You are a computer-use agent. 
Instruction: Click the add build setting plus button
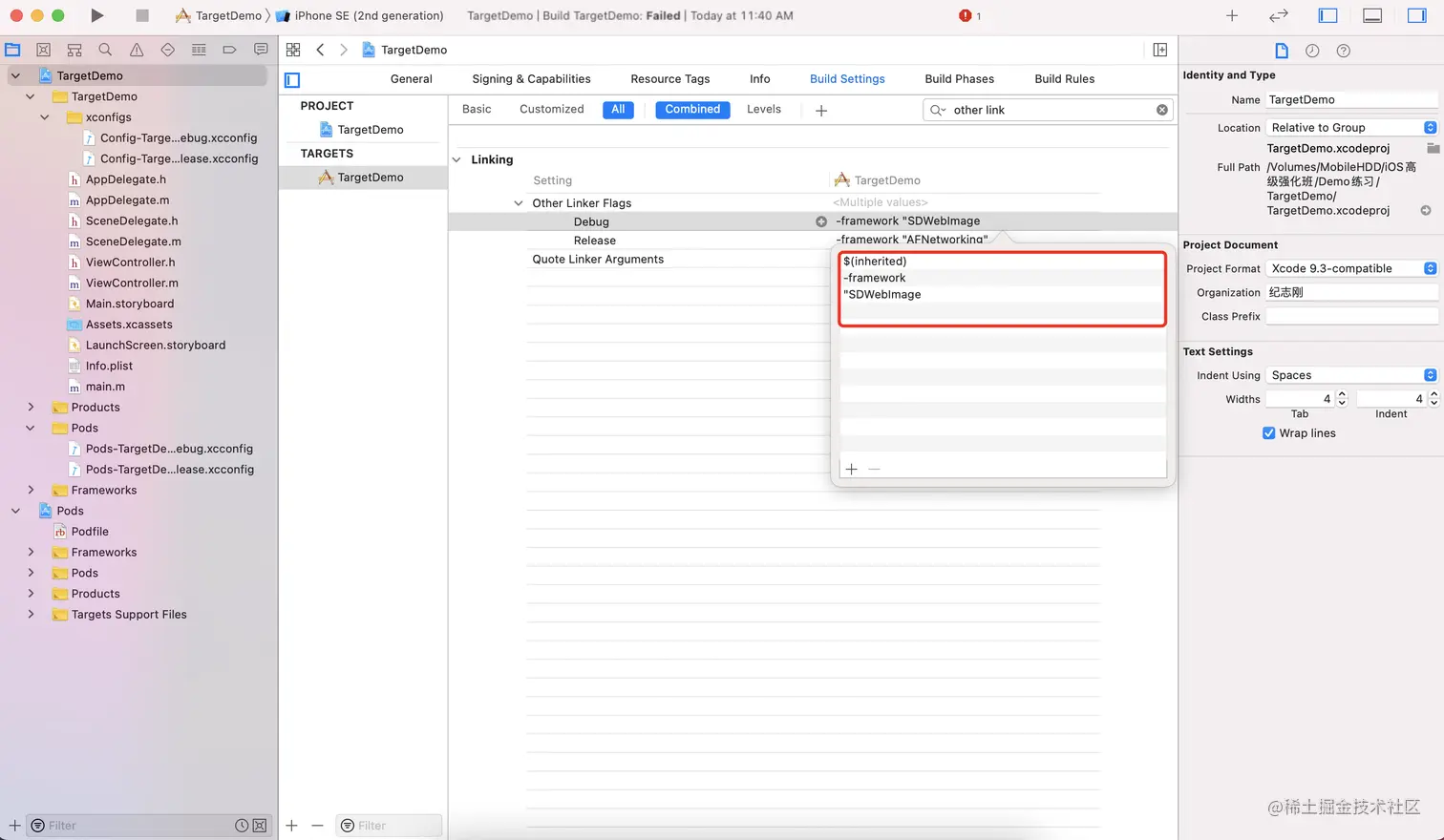(x=821, y=111)
